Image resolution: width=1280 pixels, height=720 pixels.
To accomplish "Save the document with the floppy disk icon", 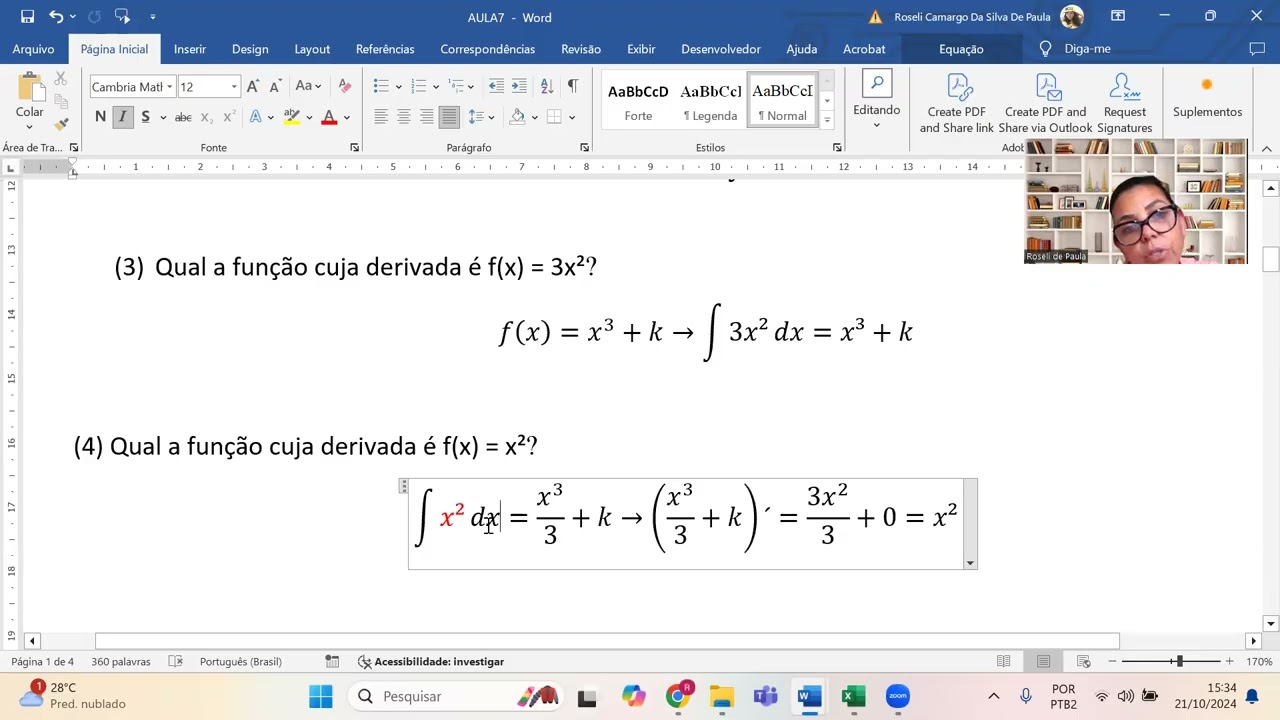I will [28, 17].
